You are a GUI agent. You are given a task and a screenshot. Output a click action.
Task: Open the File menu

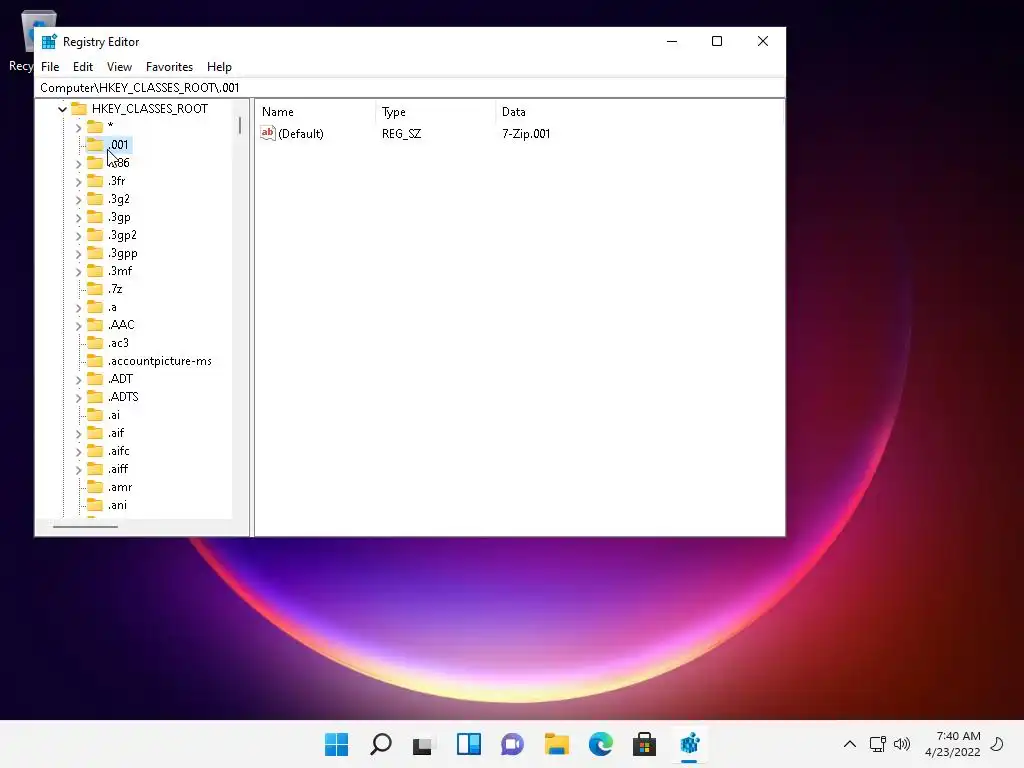pos(50,67)
